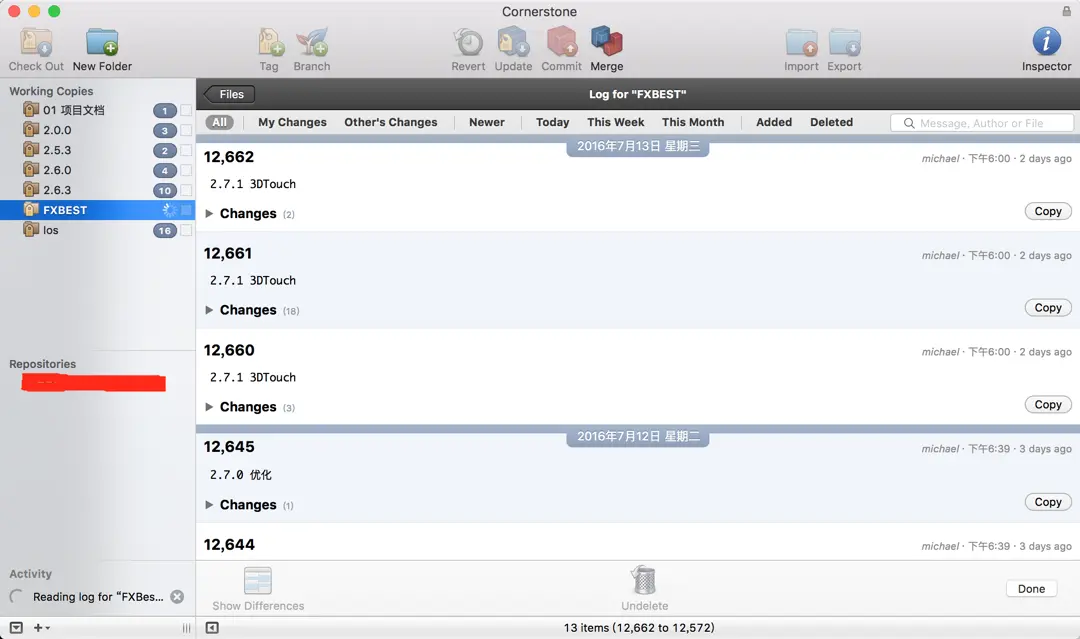Toggle checkbox beside 01 项目文档
1080x639 pixels.
tap(186, 110)
